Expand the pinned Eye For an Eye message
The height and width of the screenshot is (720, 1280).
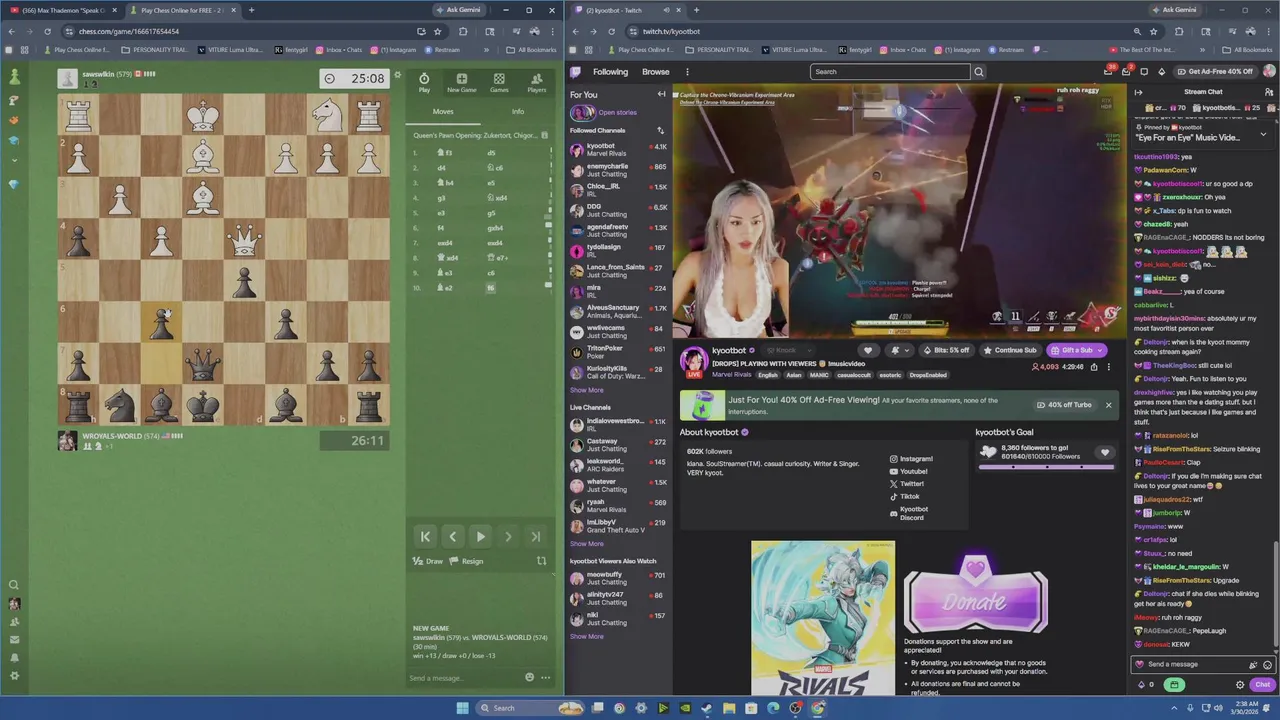click(1263, 133)
